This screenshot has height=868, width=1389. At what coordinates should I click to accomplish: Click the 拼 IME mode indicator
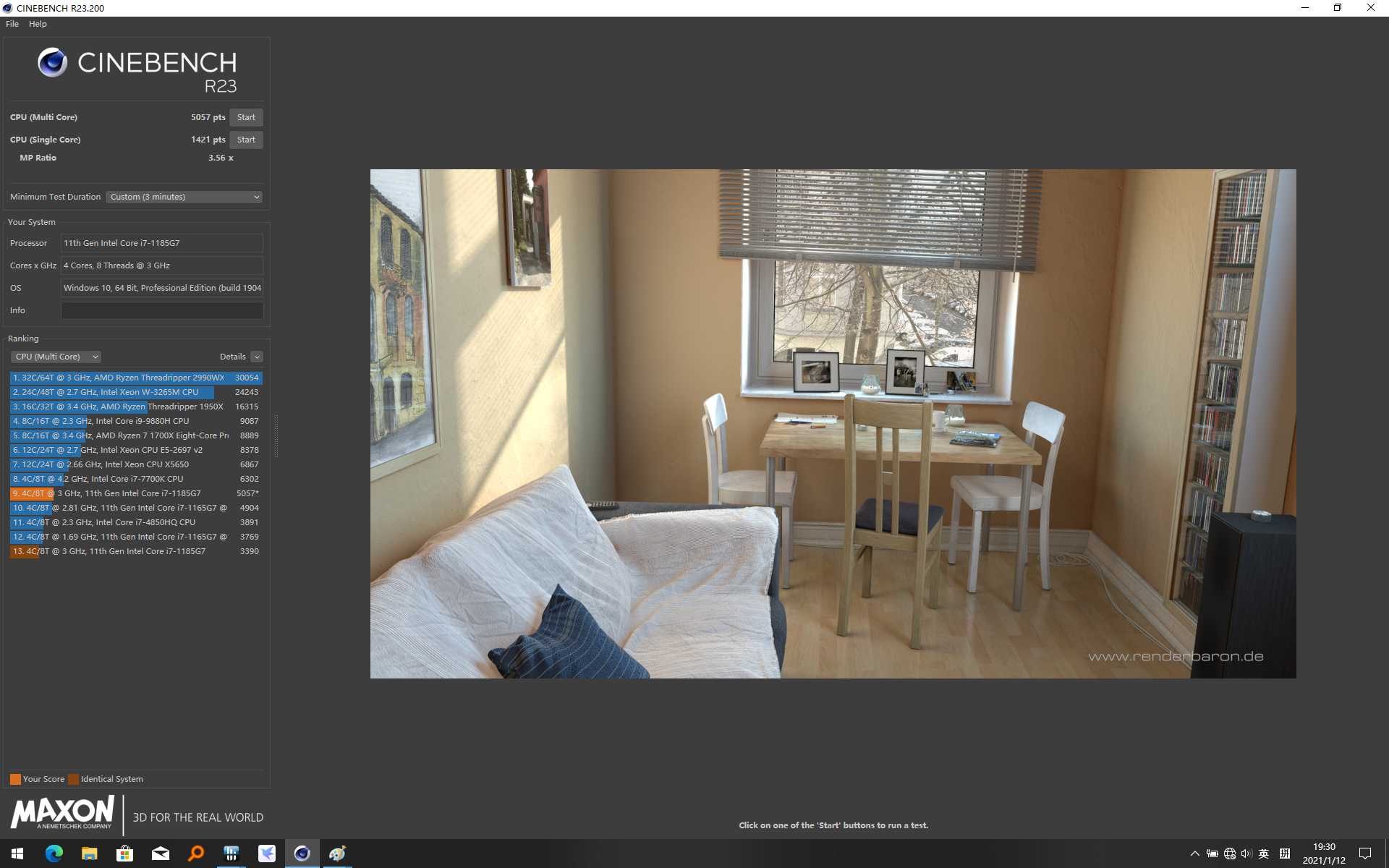[x=1285, y=854]
